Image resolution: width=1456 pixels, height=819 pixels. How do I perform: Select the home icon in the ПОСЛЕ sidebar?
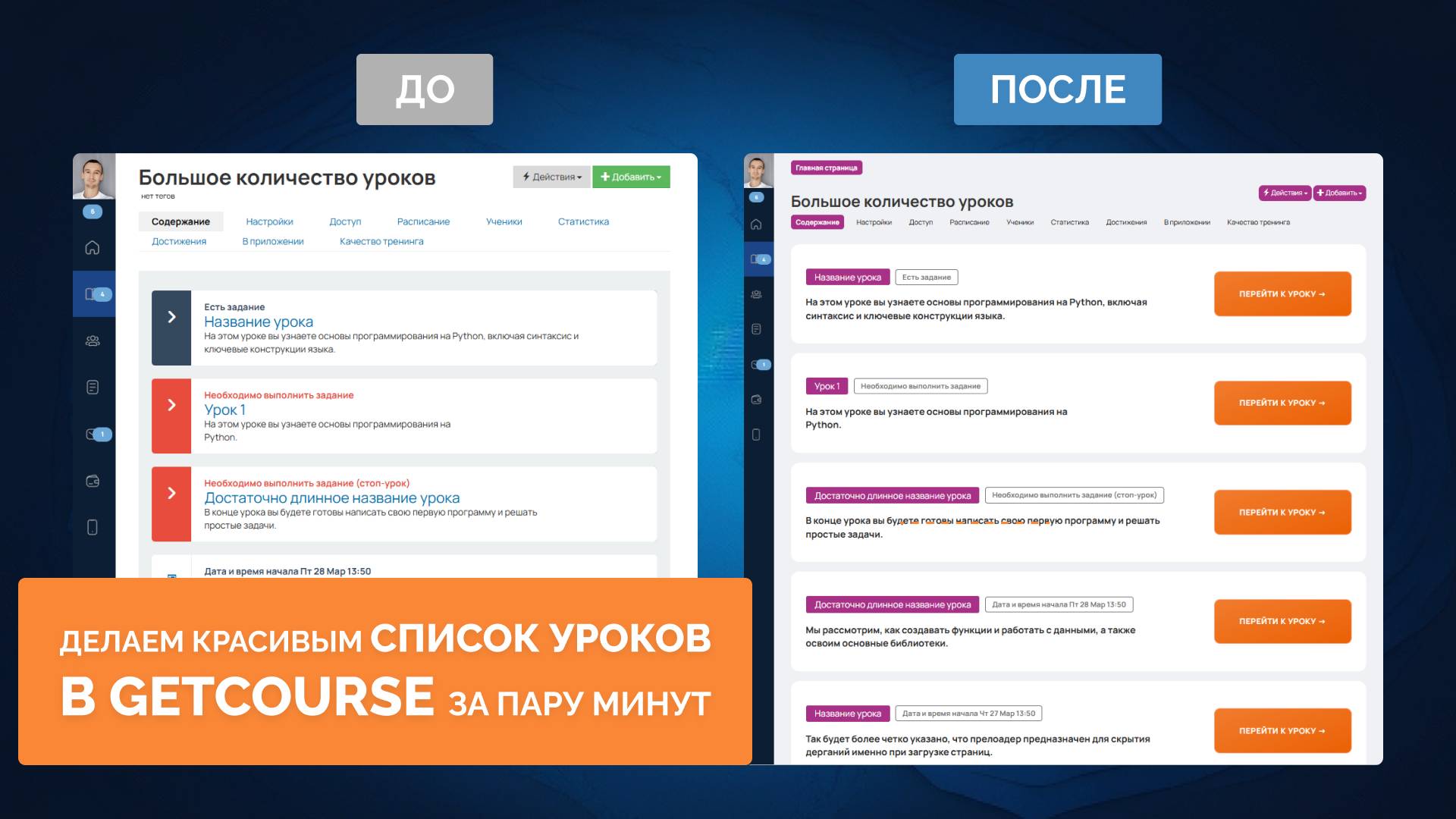756,224
